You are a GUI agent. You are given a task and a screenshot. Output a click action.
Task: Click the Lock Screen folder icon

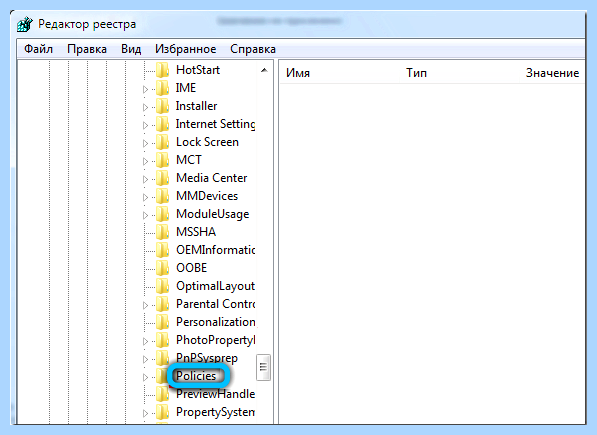163,142
